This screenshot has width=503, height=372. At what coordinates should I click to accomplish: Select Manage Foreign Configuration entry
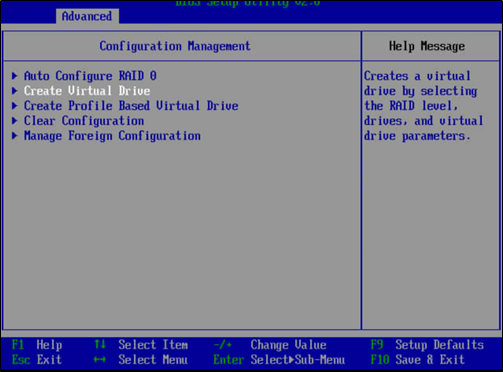point(112,136)
